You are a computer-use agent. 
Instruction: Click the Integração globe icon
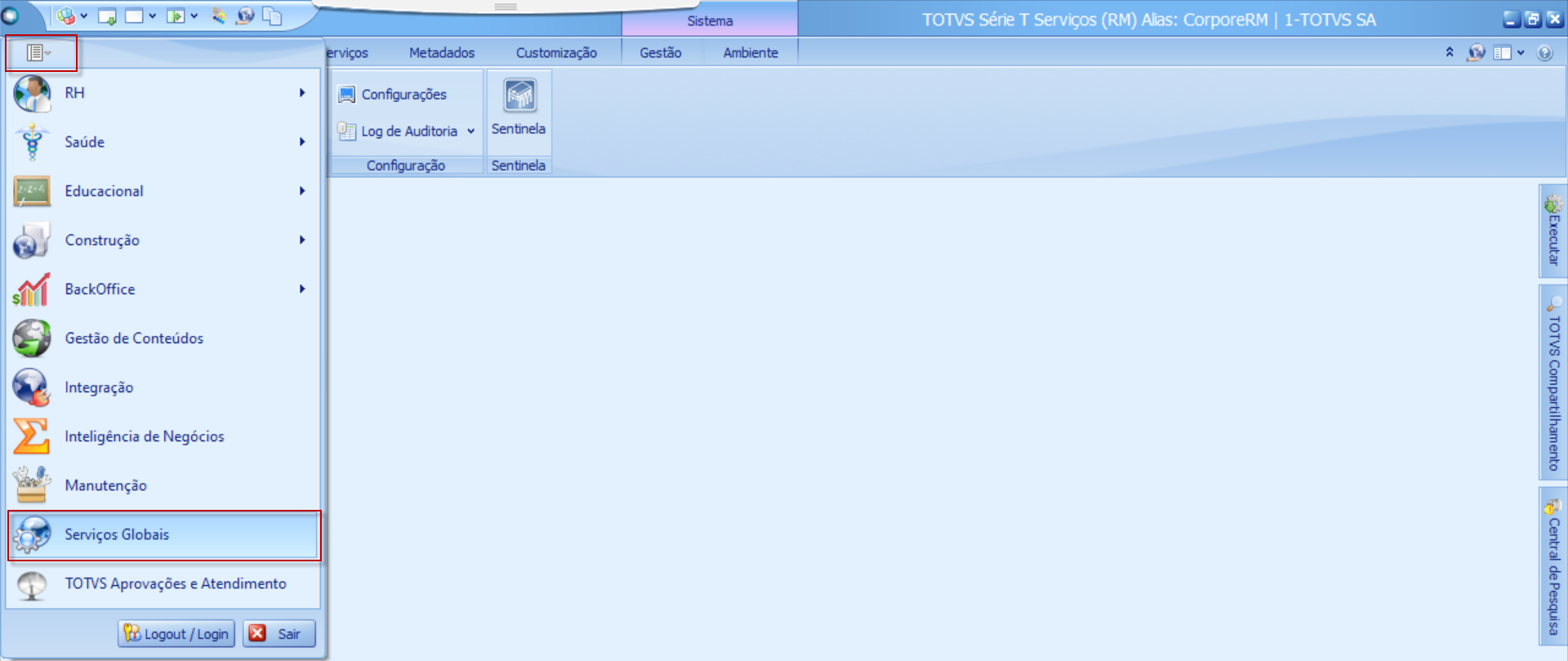pyautogui.click(x=32, y=387)
